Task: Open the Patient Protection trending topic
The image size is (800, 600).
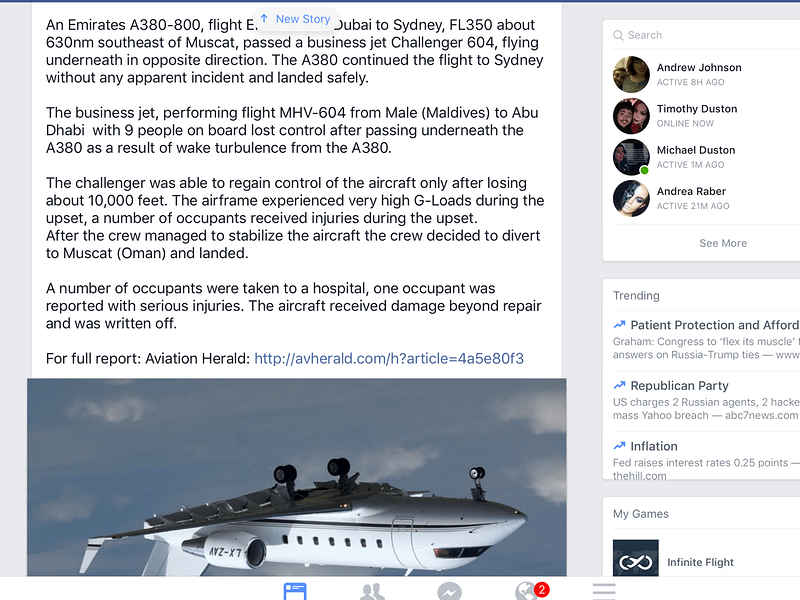Action: tap(706, 339)
